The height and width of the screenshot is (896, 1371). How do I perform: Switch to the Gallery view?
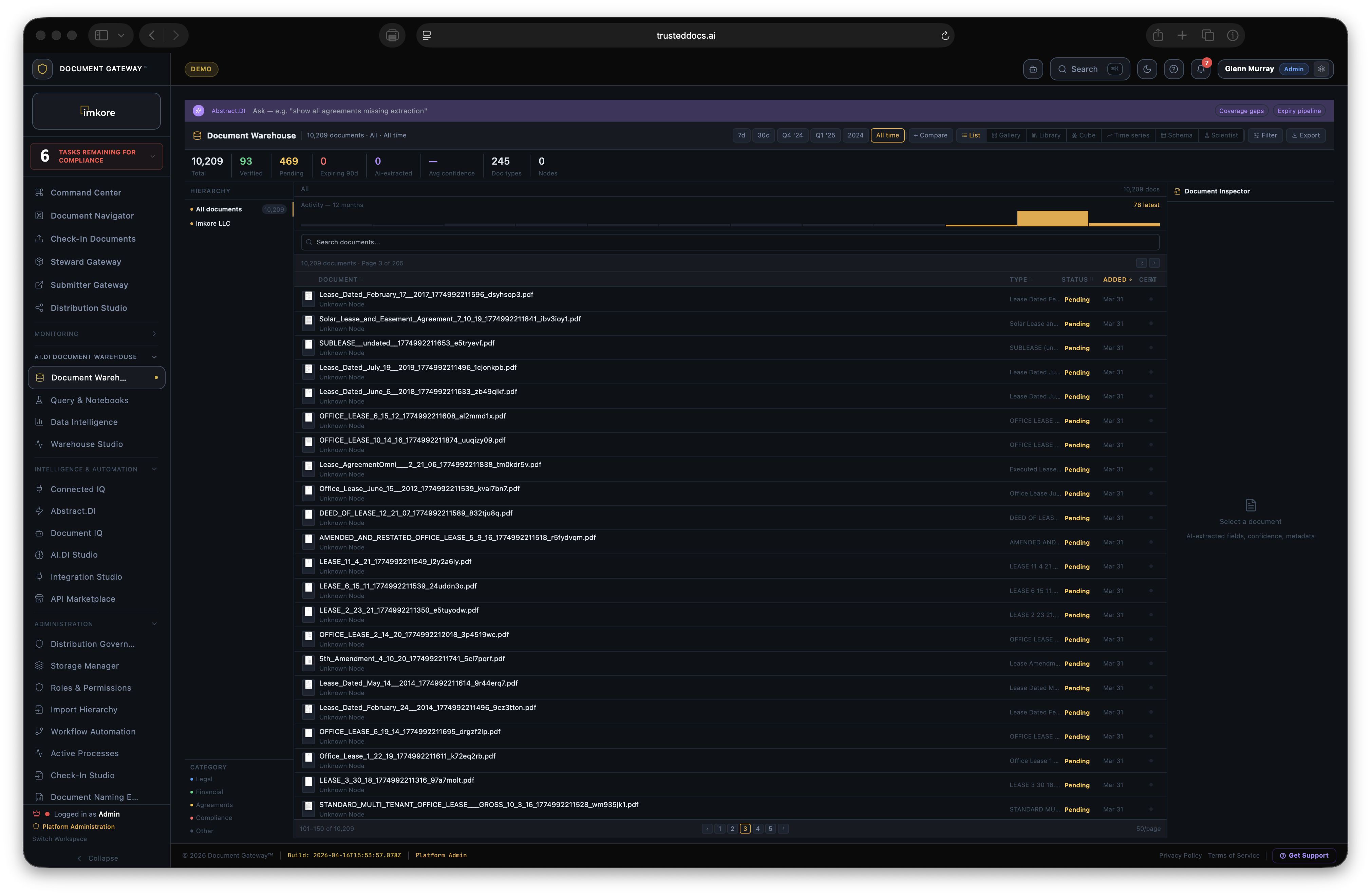coord(1006,135)
